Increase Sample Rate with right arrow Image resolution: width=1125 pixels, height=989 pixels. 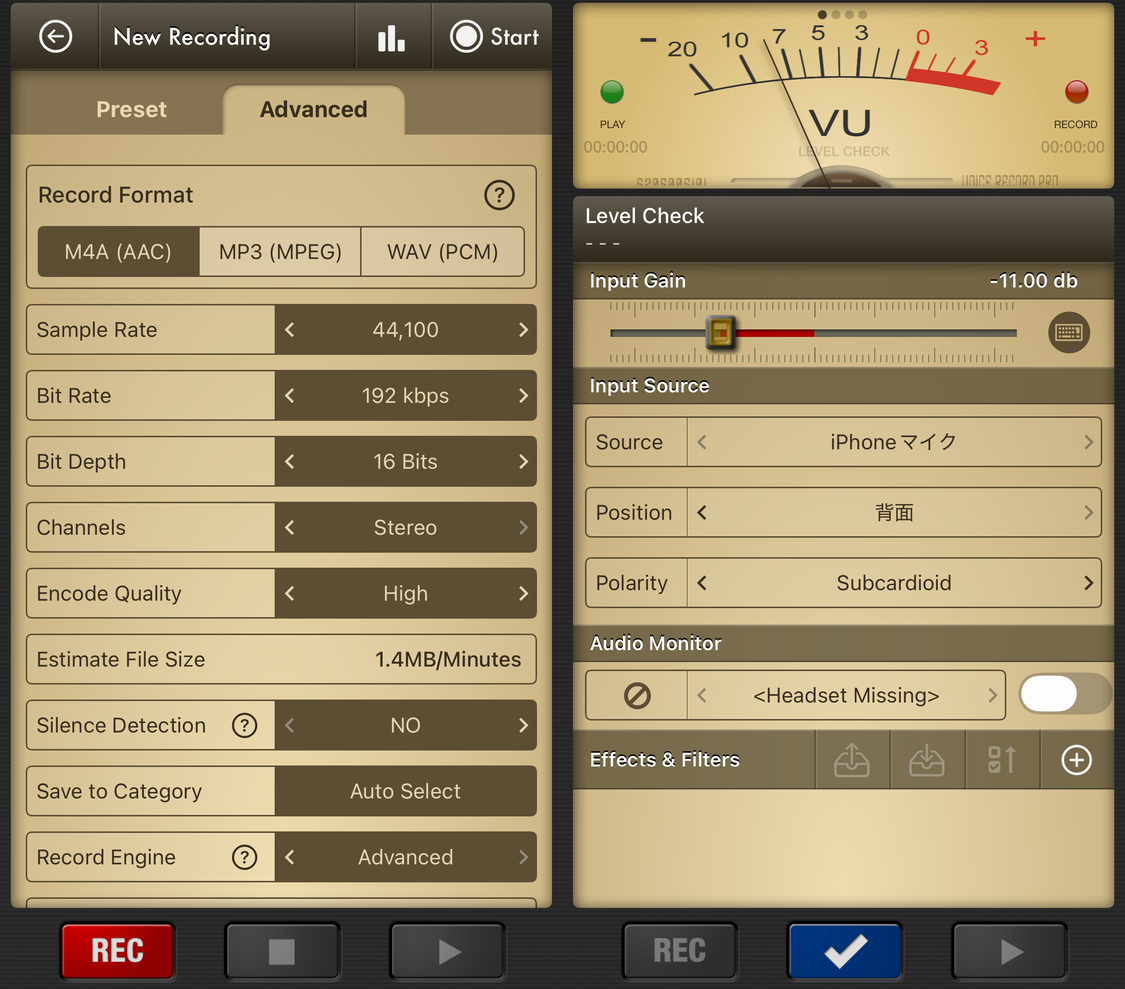[523, 330]
